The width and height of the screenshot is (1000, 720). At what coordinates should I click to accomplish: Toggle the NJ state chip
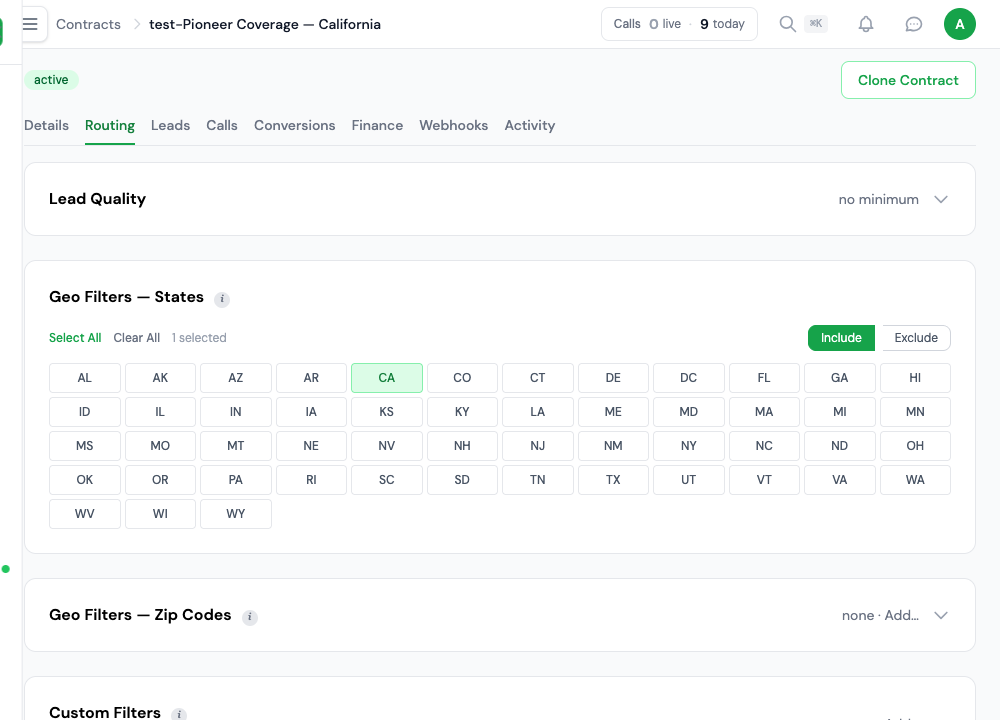538,446
